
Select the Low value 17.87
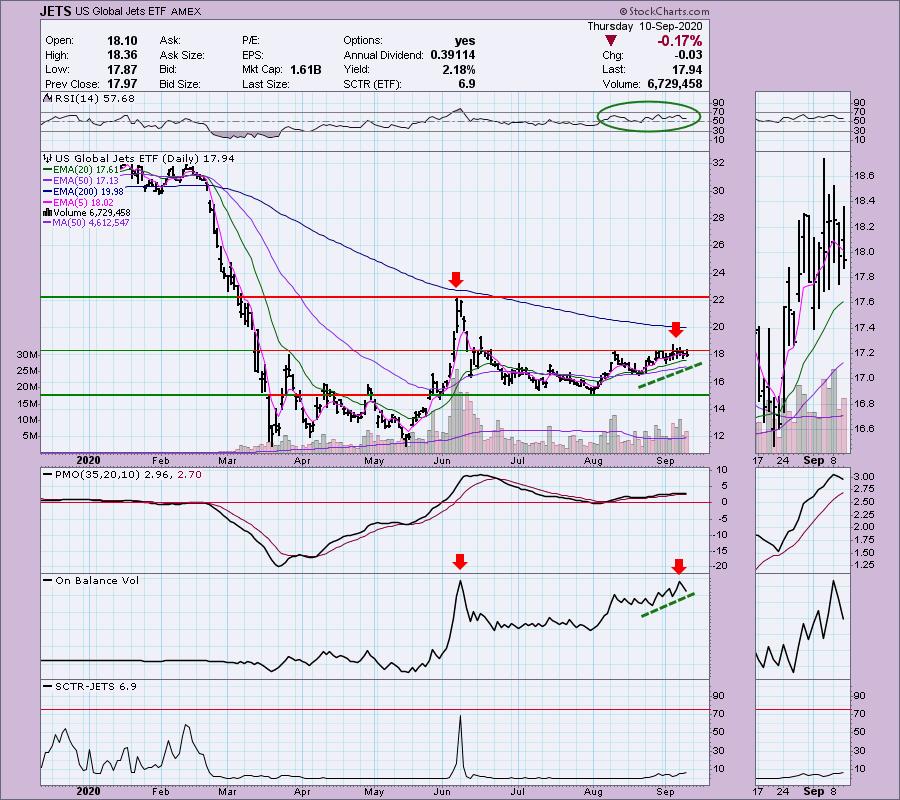(x=122, y=69)
